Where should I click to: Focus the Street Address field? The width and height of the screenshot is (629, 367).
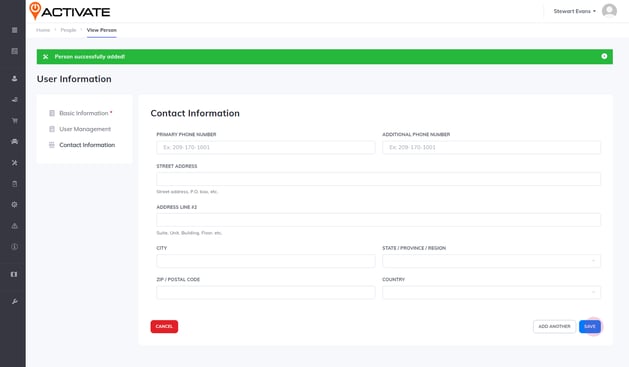(378, 179)
